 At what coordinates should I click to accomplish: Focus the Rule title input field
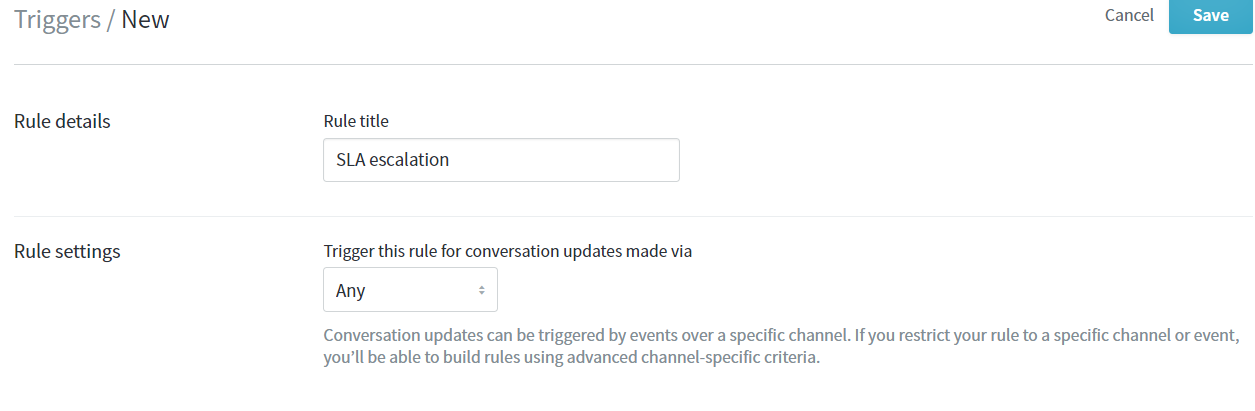pos(500,160)
